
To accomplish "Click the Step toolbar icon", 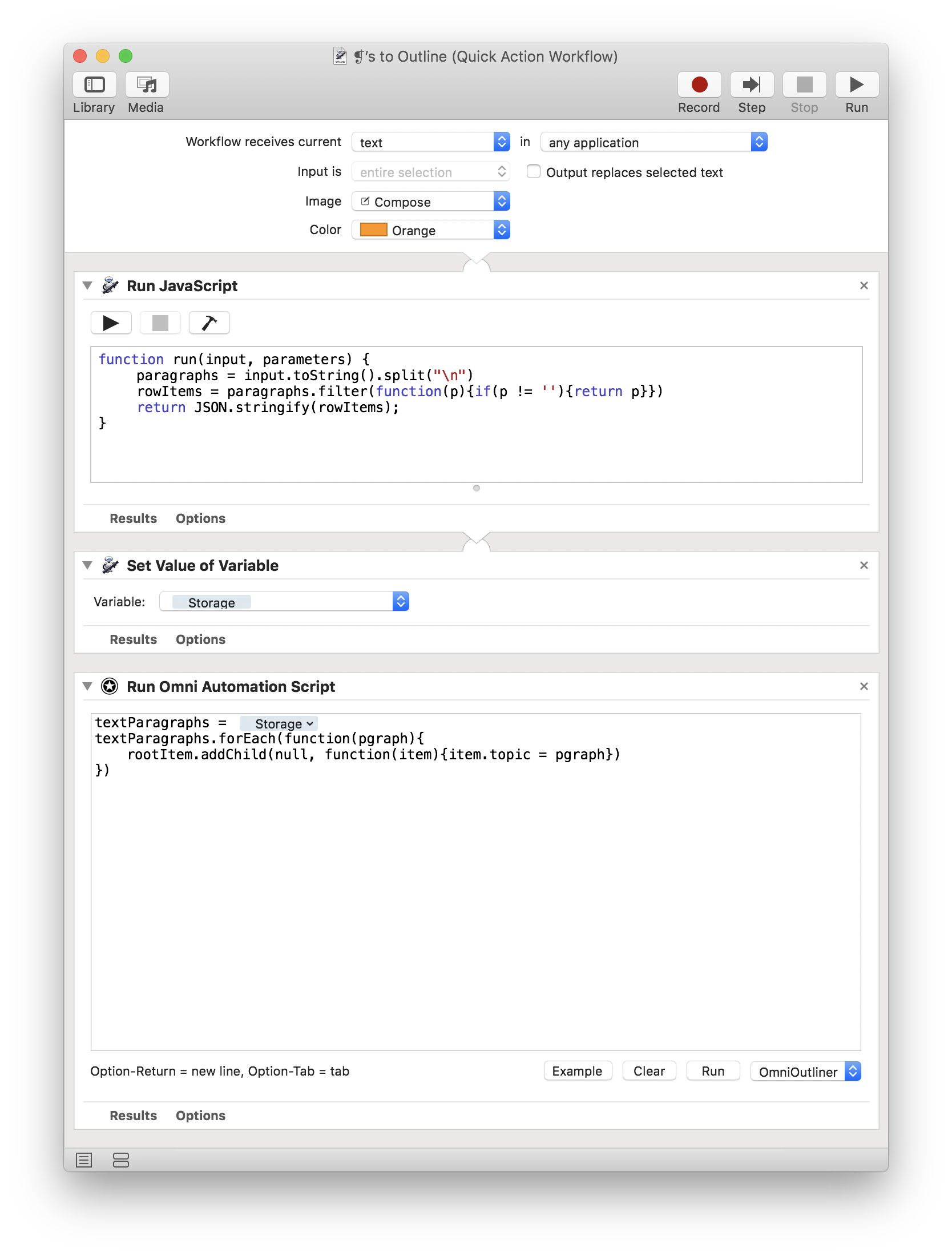I will tap(751, 85).
